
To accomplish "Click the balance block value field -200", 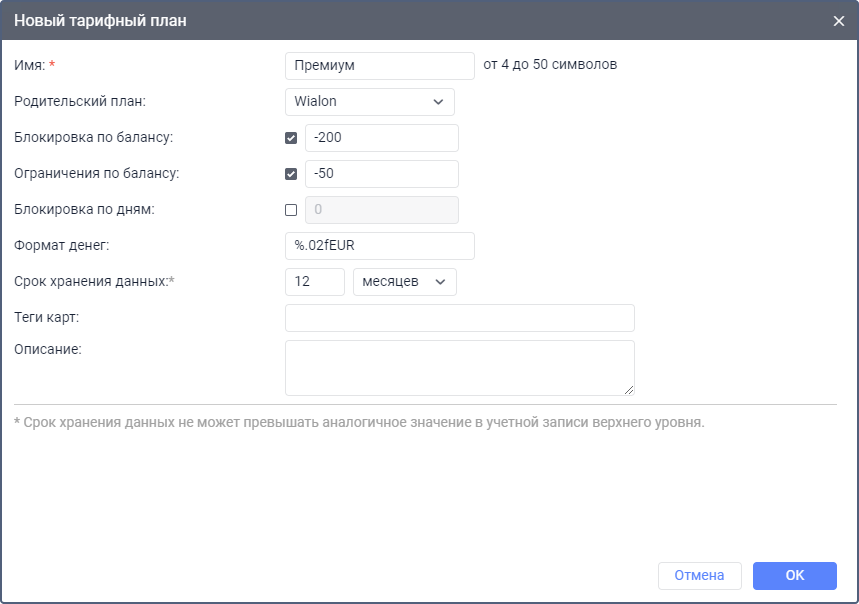I will click(381, 138).
